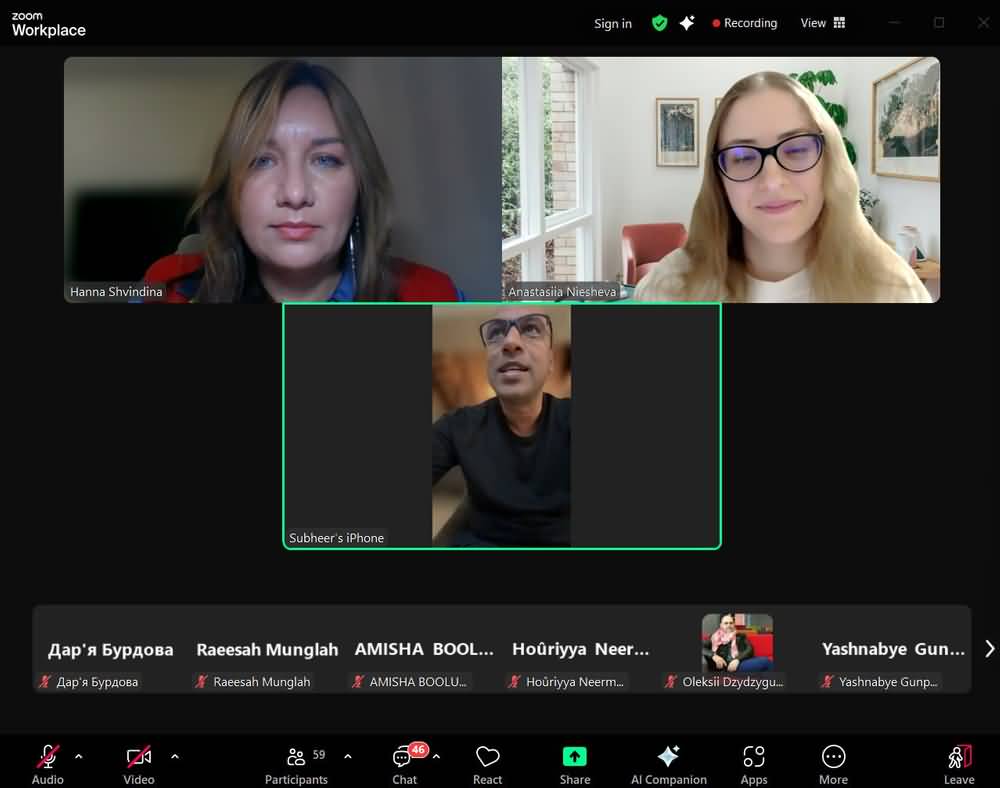The width and height of the screenshot is (1000, 788).
Task: Open the More options menu
Action: pyautogui.click(x=833, y=765)
